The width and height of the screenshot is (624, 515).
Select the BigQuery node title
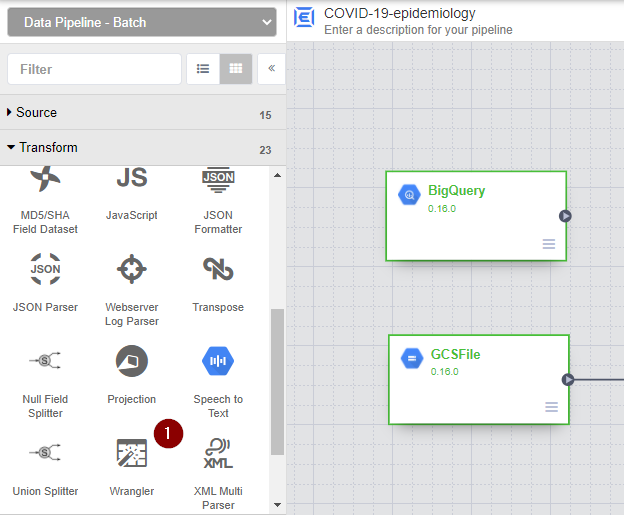456,191
